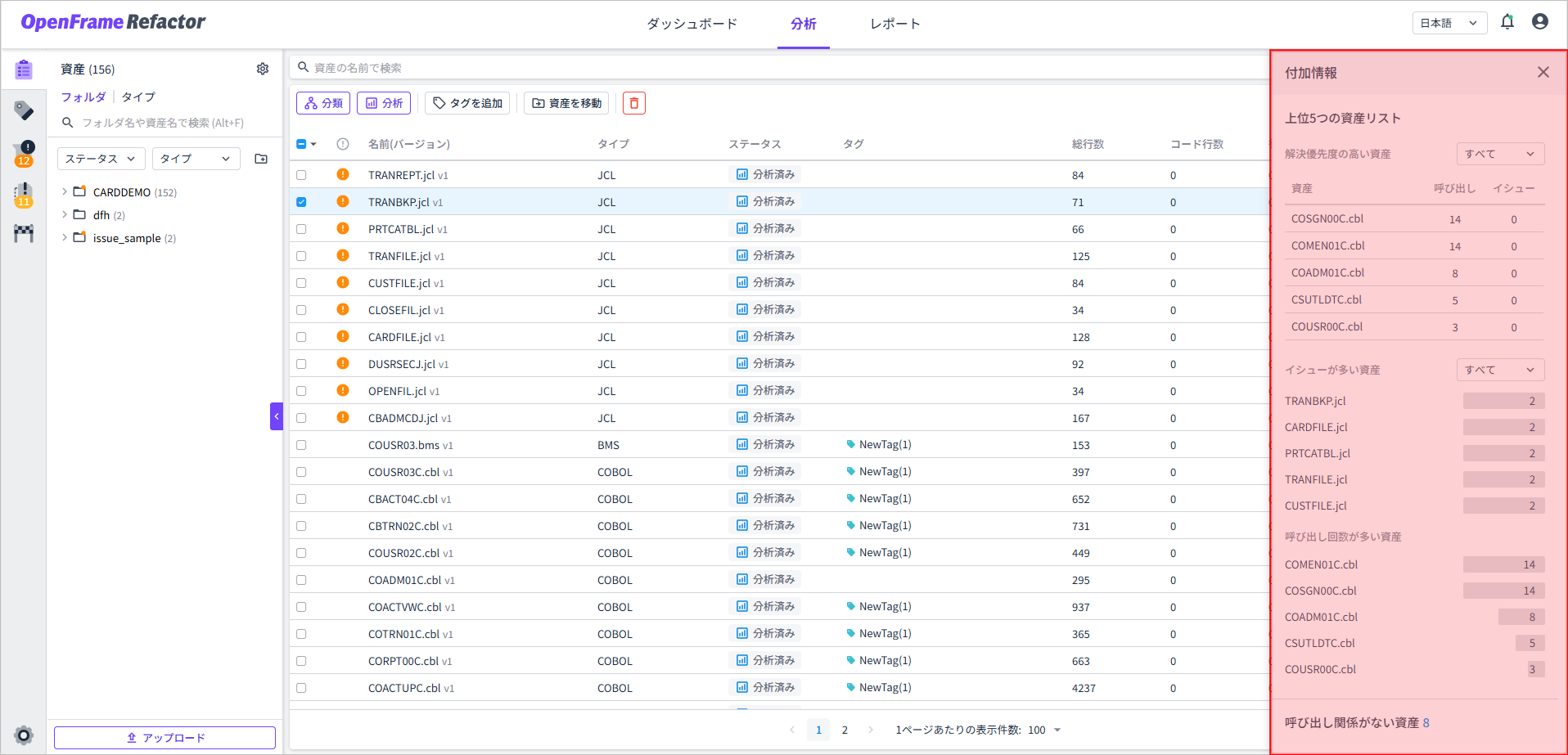
Task: Click the COADM01C.cbl call count bar
Action: (1521, 617)
